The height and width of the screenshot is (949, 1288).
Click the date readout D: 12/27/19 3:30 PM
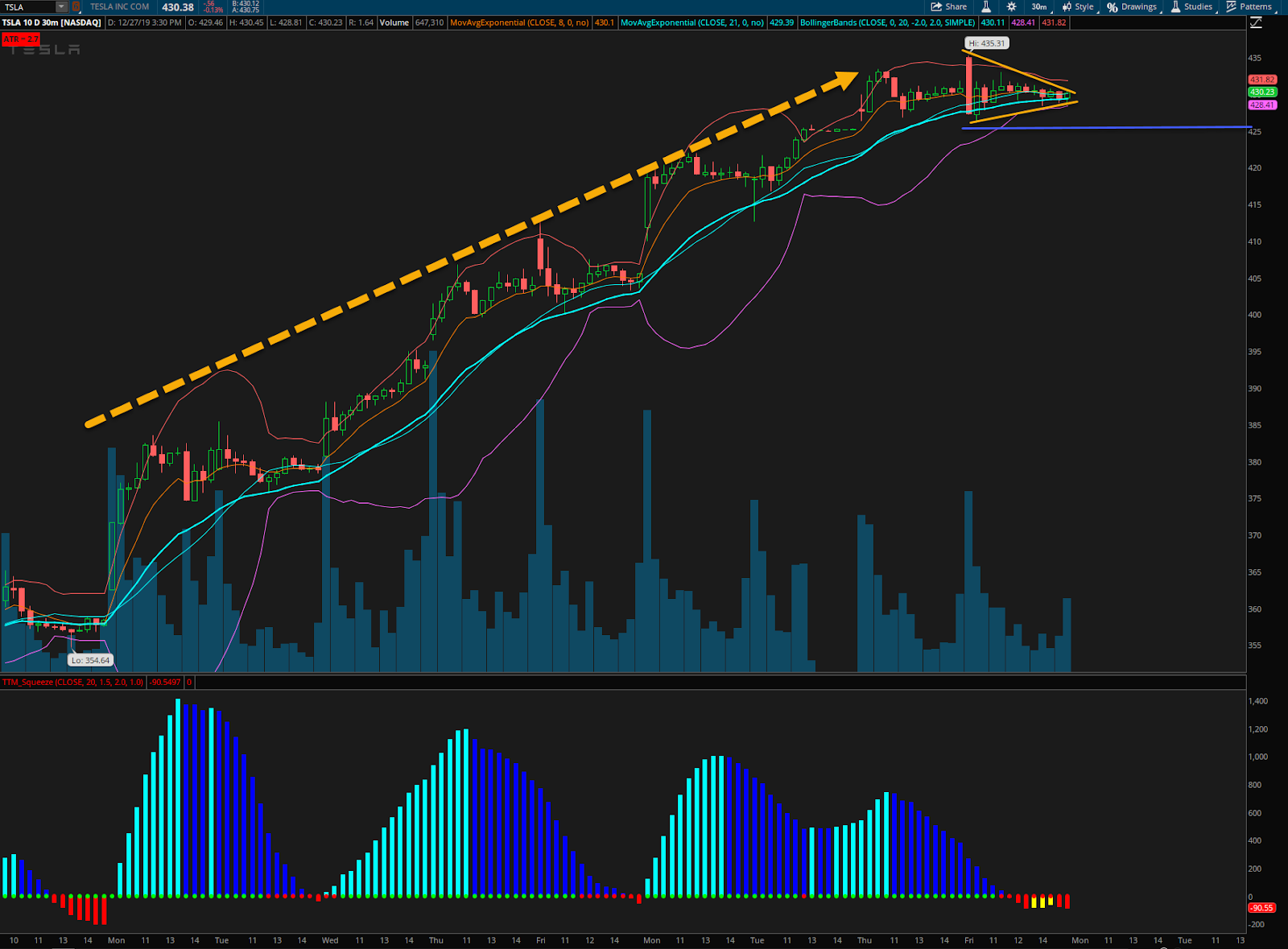[144, 23]
